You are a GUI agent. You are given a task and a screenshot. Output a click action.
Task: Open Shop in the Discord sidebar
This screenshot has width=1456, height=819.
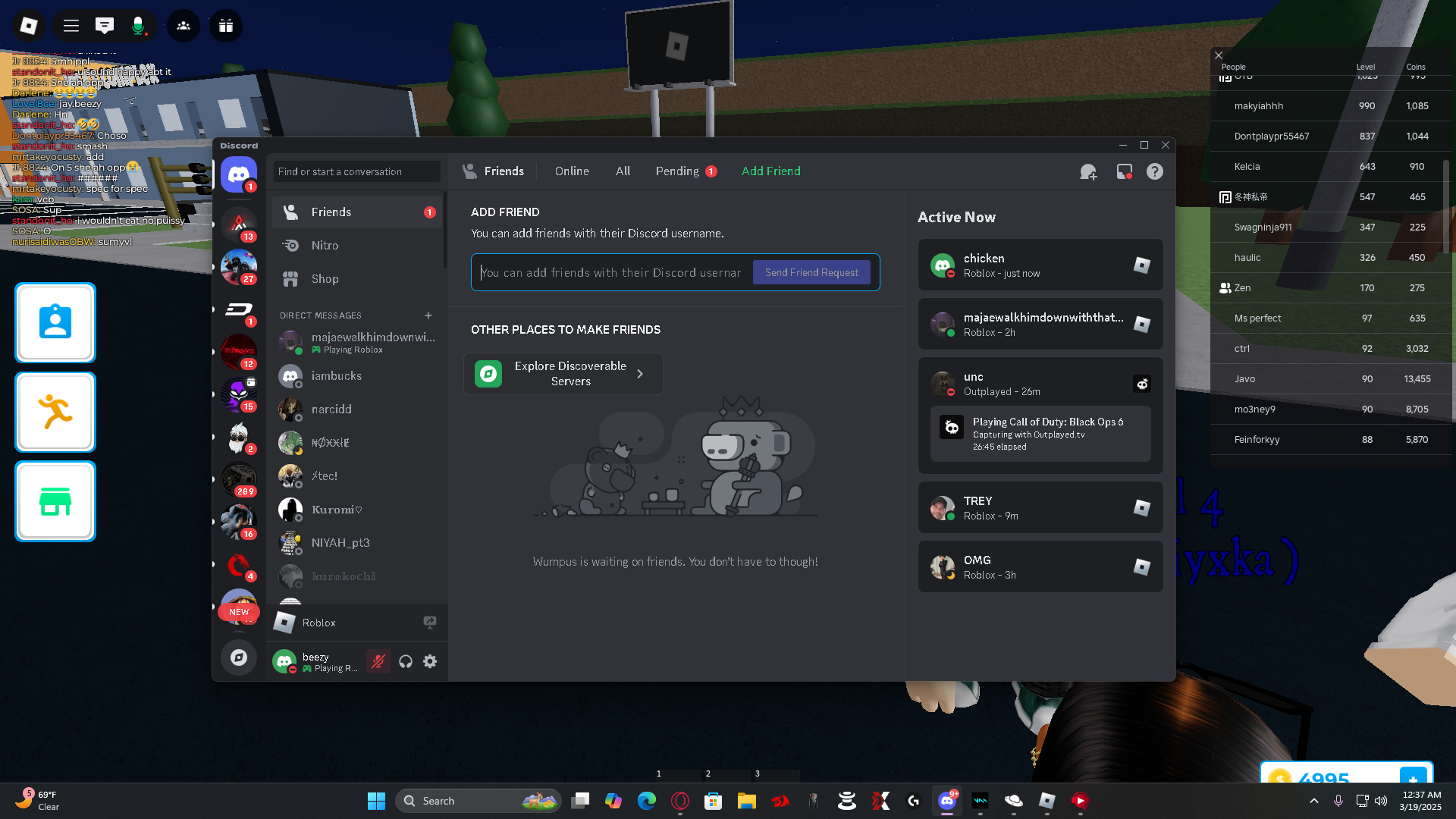(x=357, y=279)
